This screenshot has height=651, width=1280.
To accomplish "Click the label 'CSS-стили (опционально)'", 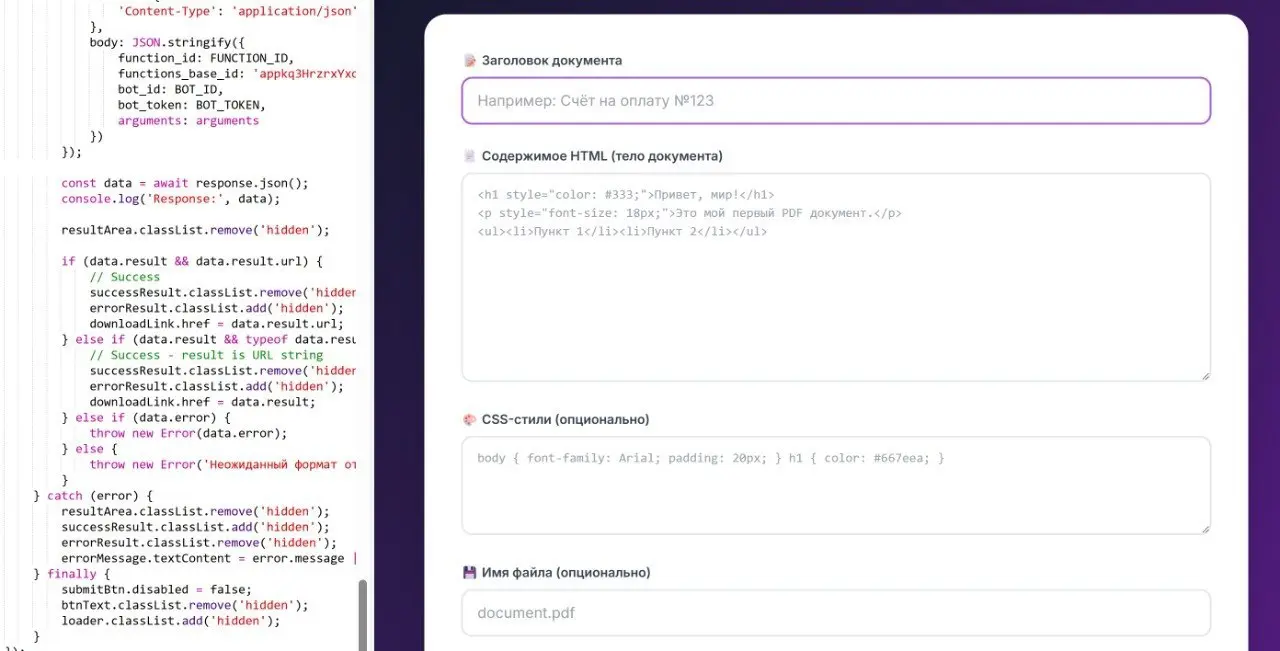I will click(565, 420).
